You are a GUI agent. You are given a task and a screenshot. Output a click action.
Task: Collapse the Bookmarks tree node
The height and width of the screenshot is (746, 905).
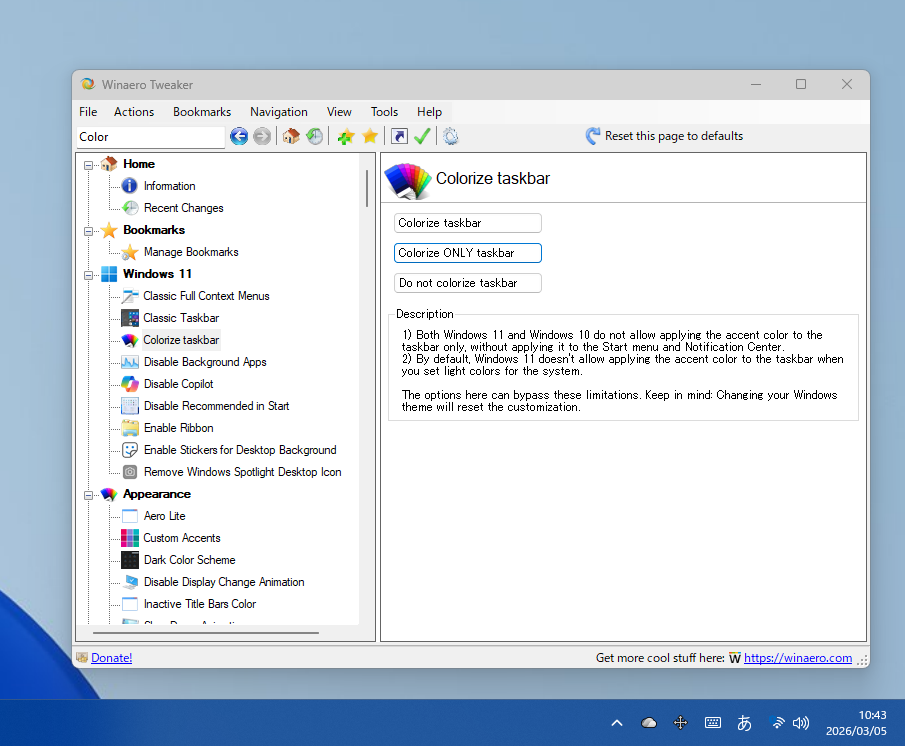88,231
